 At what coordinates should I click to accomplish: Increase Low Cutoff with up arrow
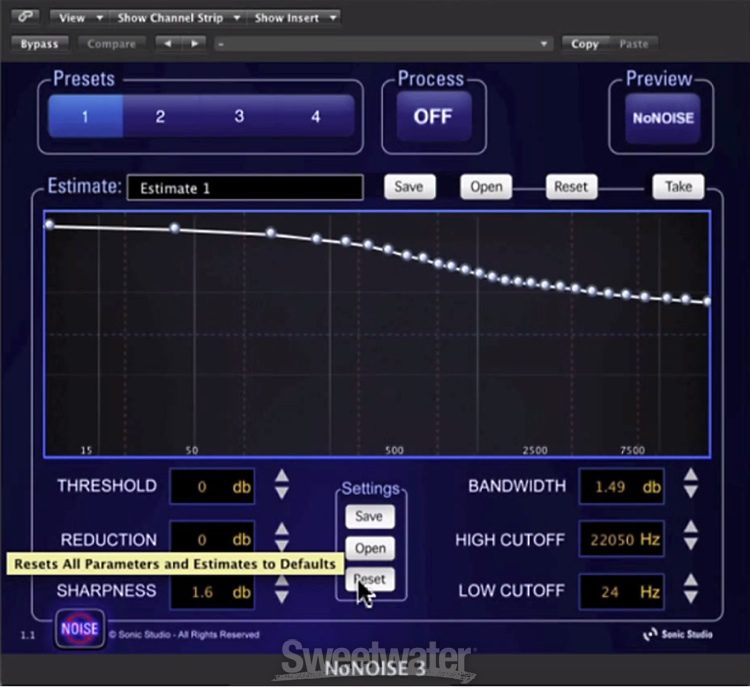(x=690, y=580)
